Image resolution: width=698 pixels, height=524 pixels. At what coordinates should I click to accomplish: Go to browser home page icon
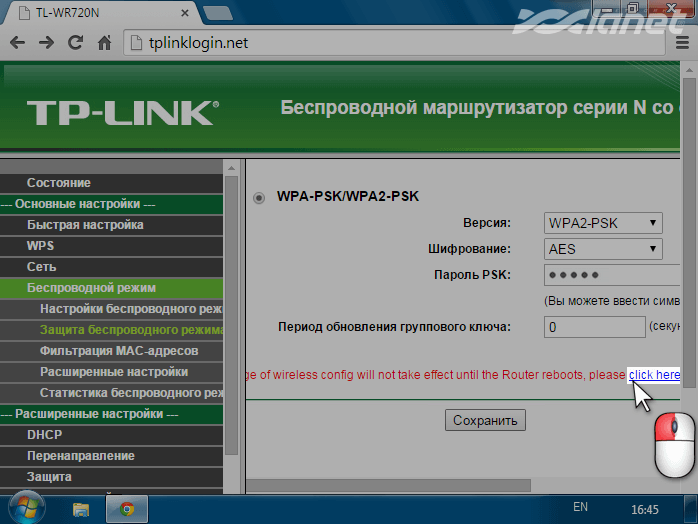(x=104, y=43)
